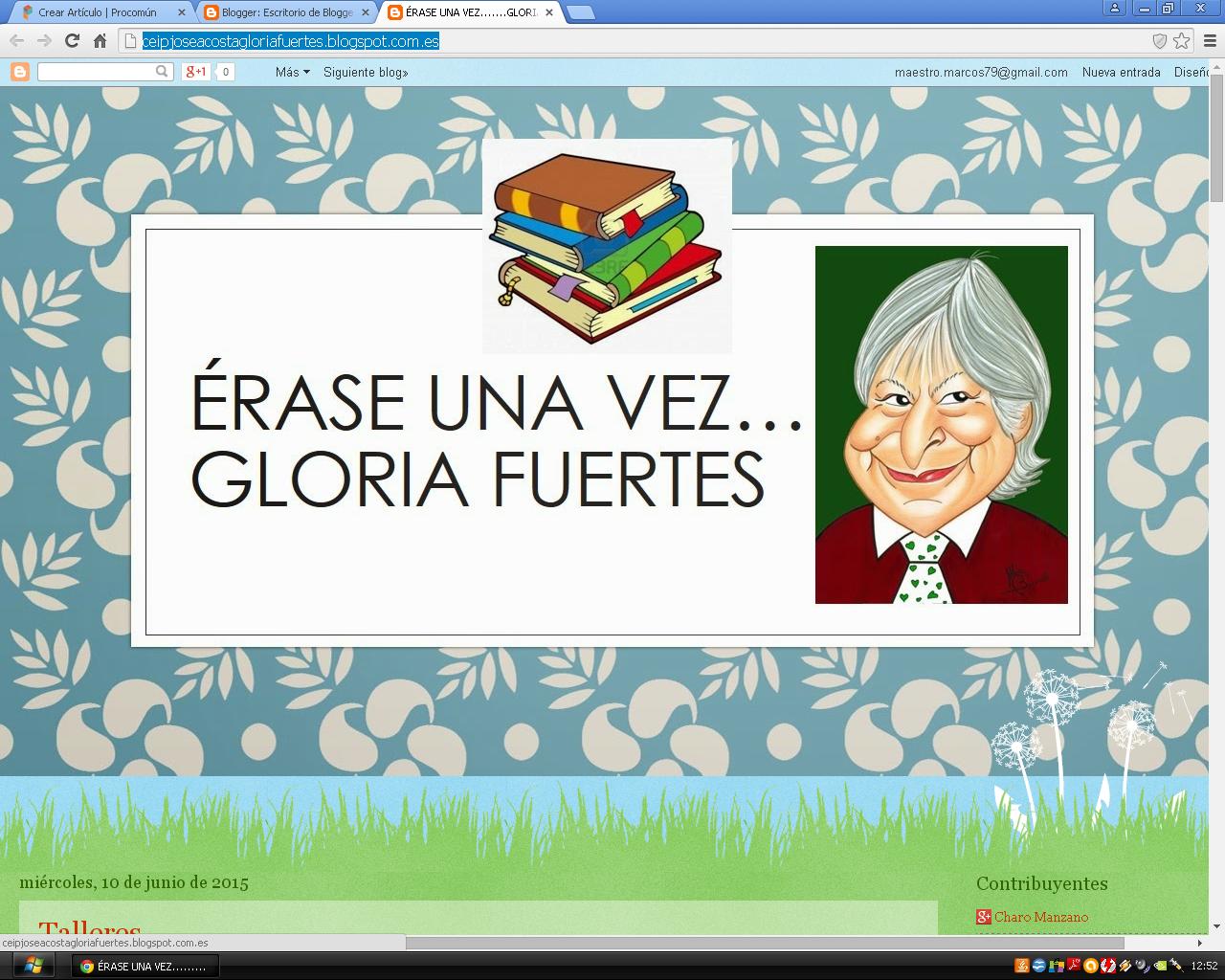
Task: Toggle the bookmark star for this page
Action: pyautogui.click(x=1181, y=41)
